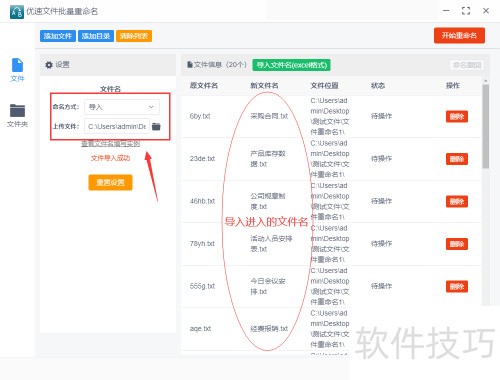Select original file name aqe.txt
The height and width of the screenshot is (380, 500).
(200, 329)
